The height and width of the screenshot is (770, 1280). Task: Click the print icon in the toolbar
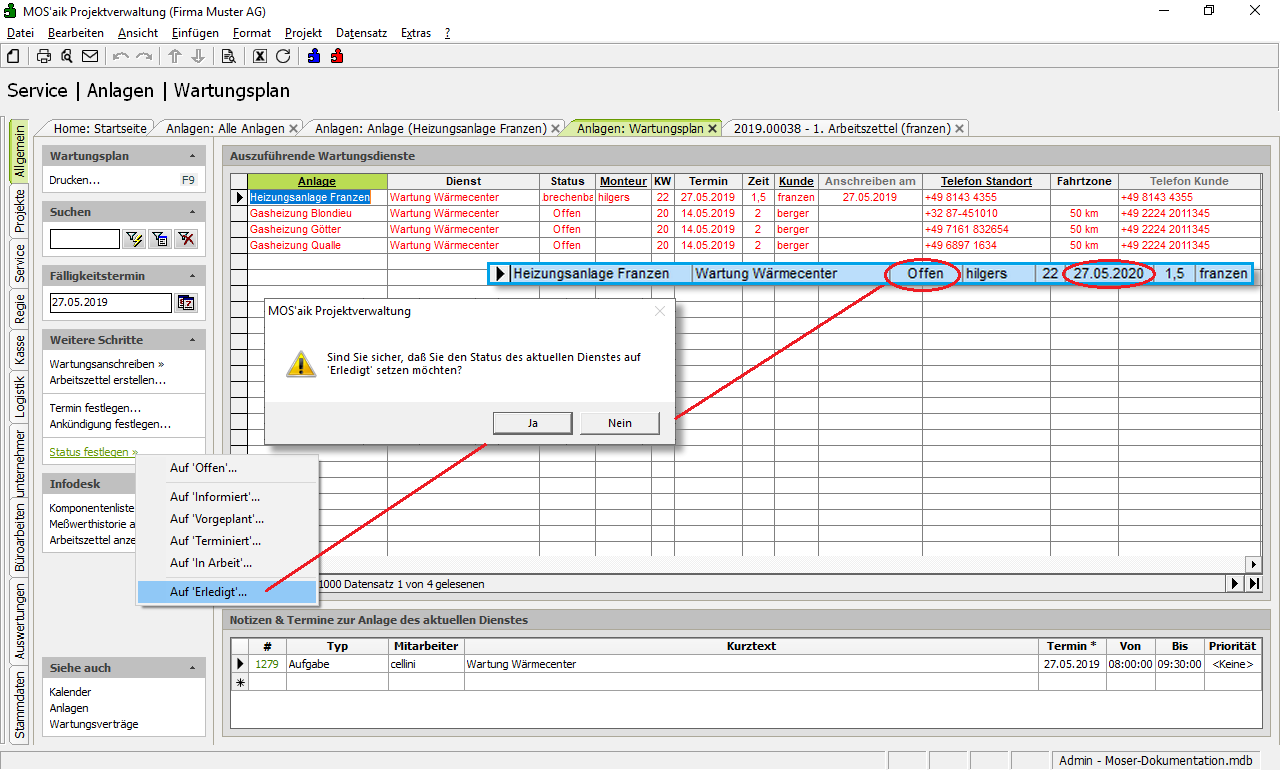click(44, 56)
